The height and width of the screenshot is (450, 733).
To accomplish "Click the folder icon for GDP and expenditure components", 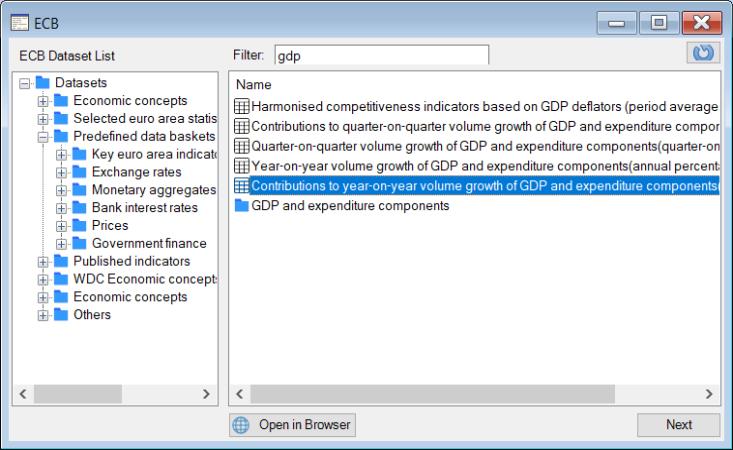I will [241, 206].
